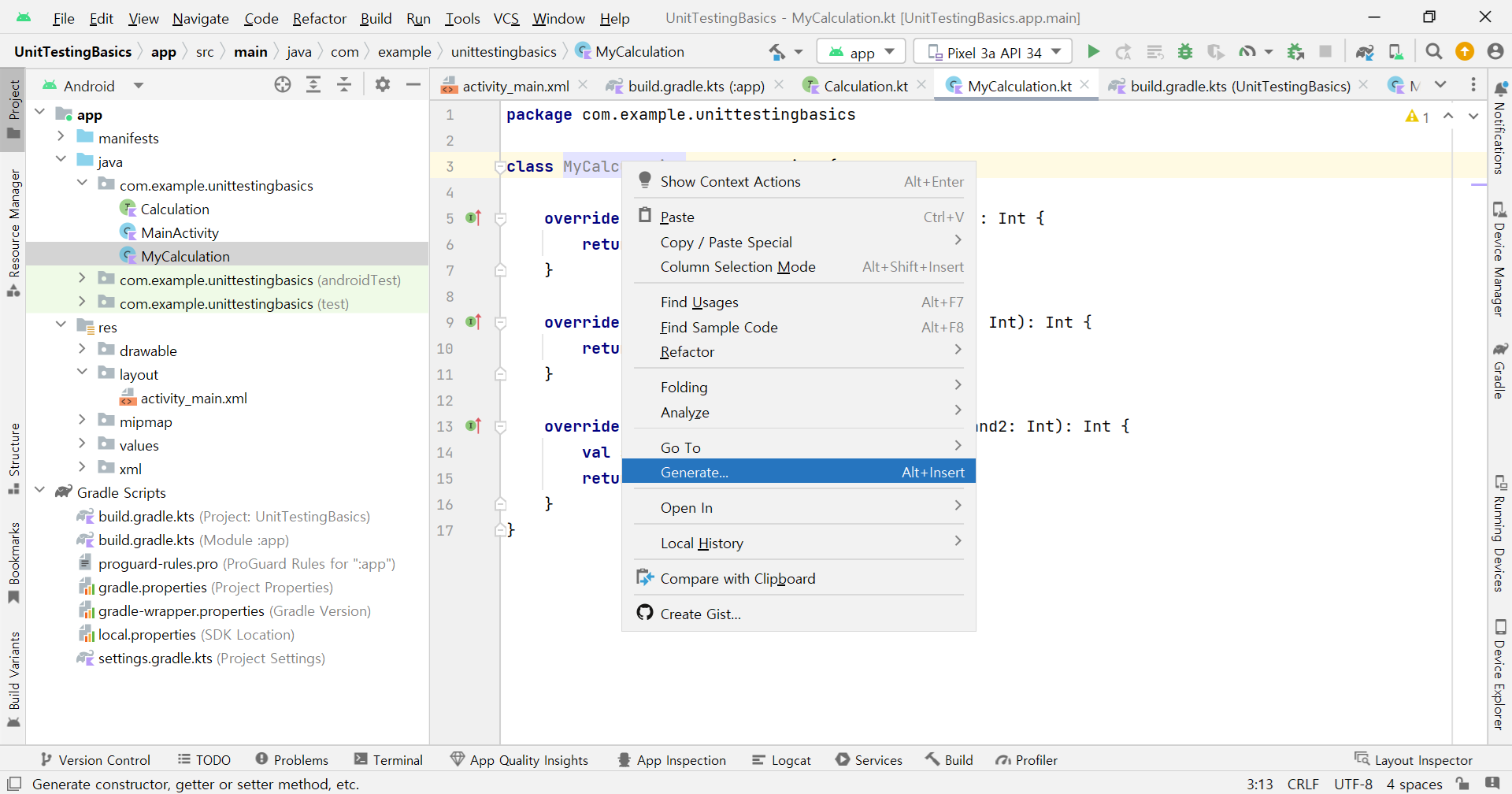Open the app run configuration dropdown
The height and width of the screenshot is (794, 1512).
[x=862, y=52]
